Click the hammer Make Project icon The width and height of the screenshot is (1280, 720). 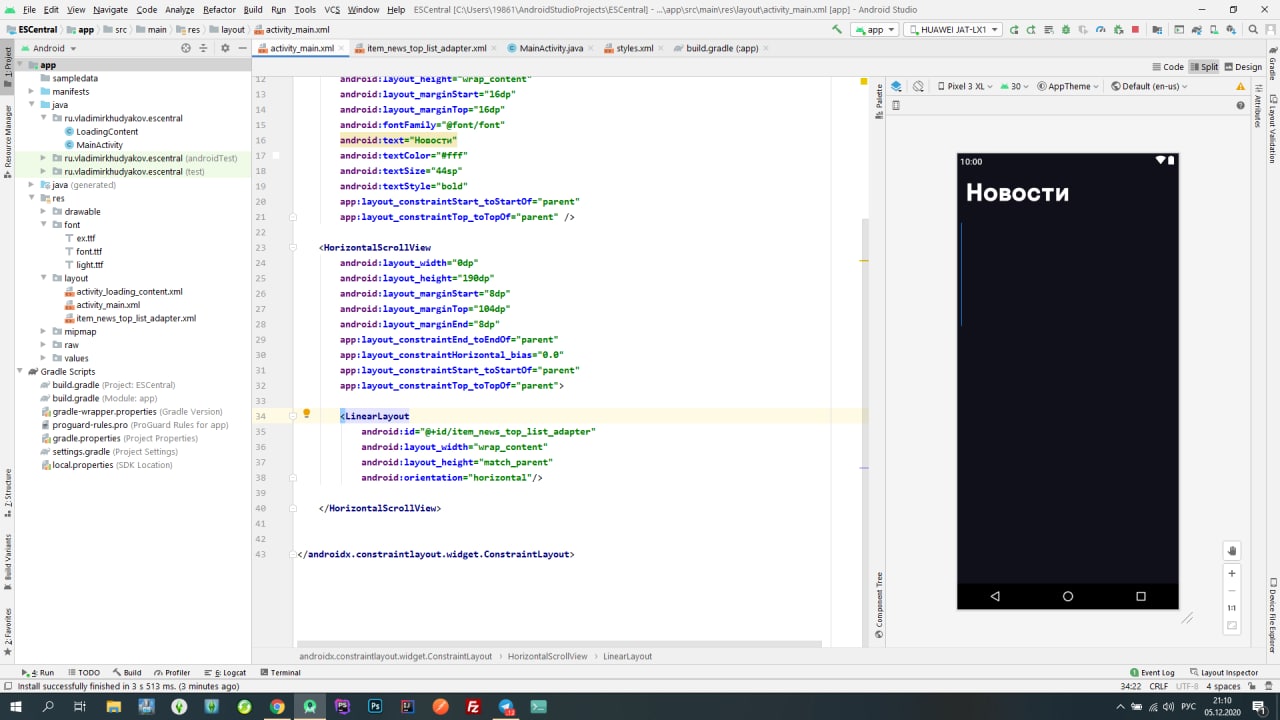[x=837, y=30]
